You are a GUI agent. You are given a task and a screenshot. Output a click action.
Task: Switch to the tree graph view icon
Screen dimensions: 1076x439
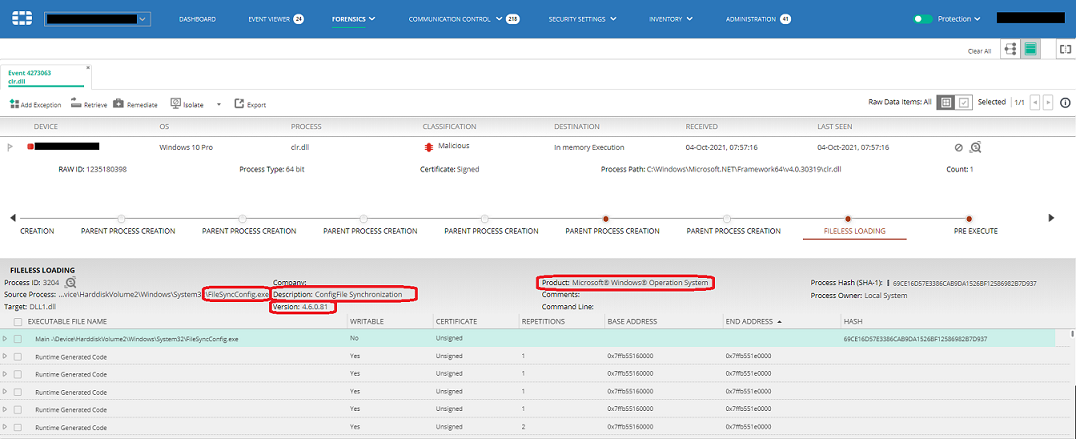tap(1010, 49)
